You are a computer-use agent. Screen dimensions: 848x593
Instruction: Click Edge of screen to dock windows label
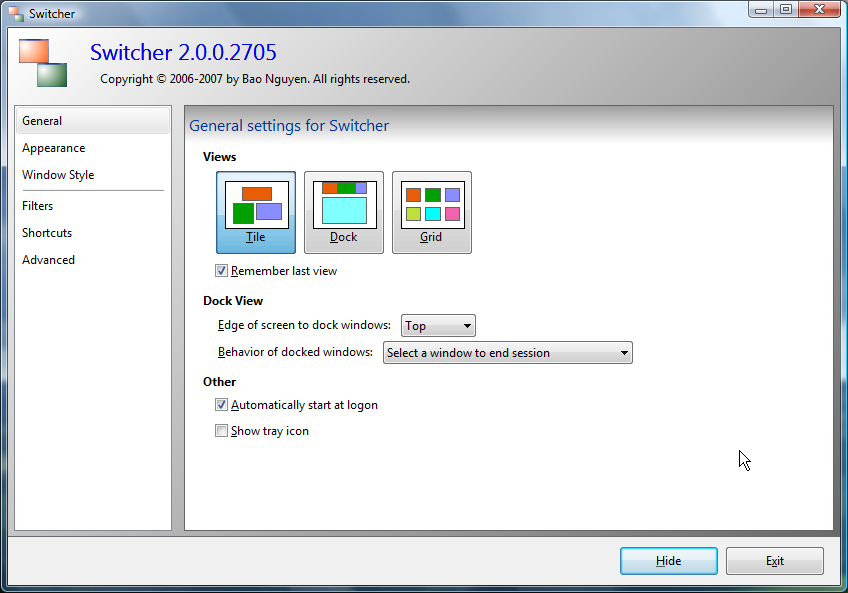coord(304,325)
